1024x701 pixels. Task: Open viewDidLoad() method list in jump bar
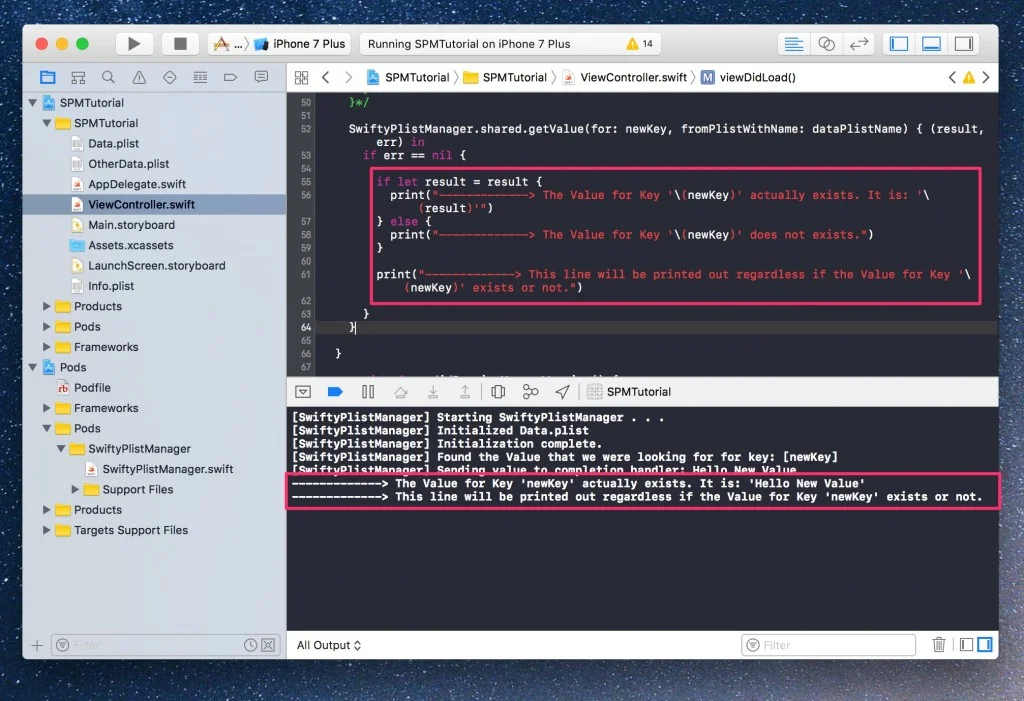click(749, 77)
